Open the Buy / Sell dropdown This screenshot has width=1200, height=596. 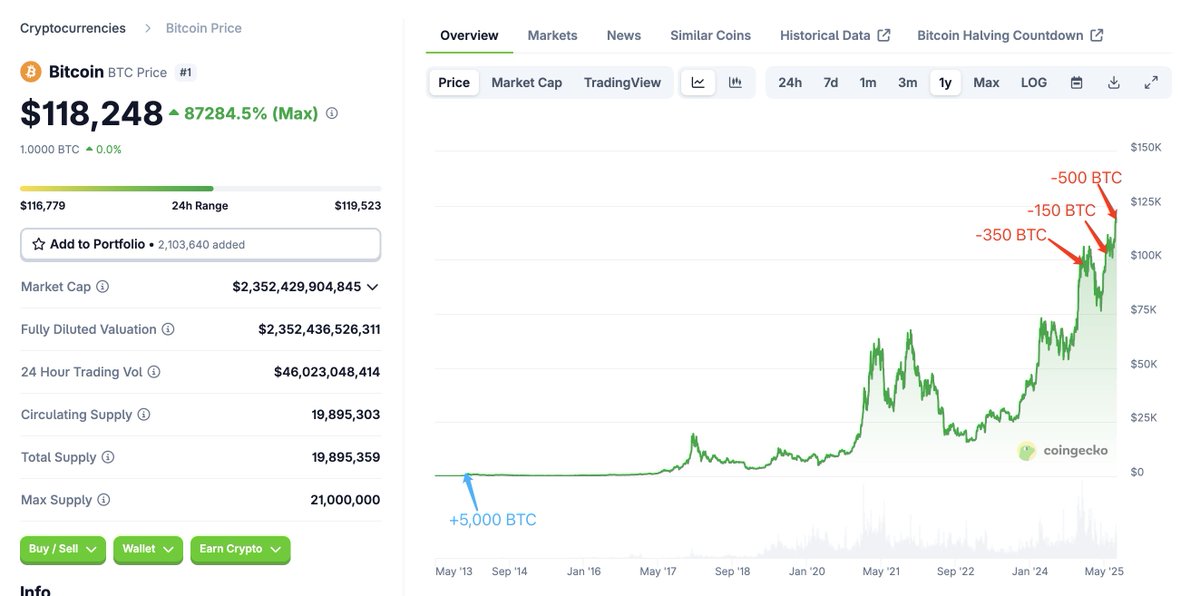coord(63,549)
